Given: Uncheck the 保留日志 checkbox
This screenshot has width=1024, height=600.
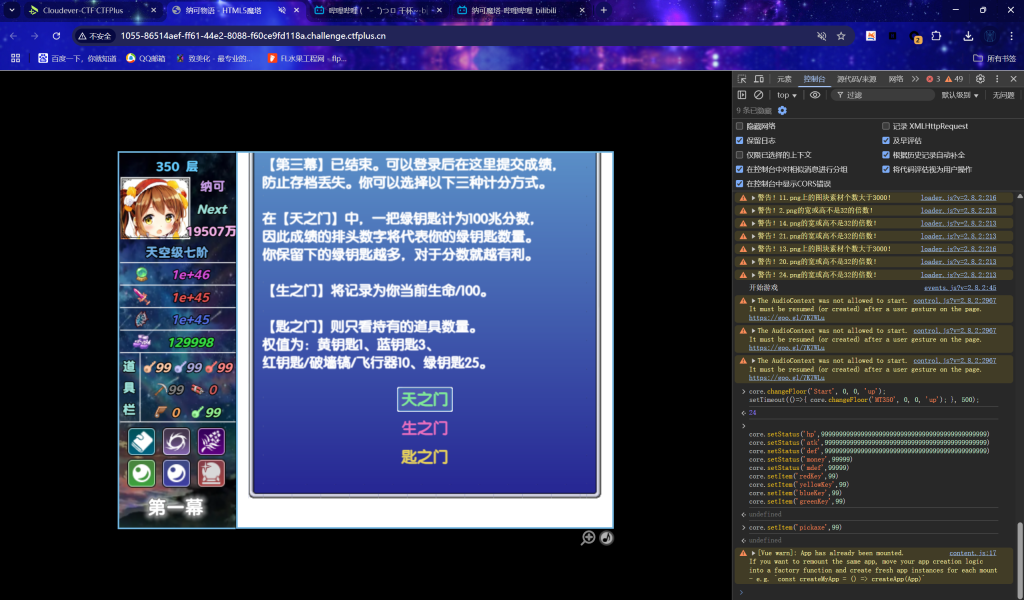Looking at the screenshot, I should pos(740,141).
